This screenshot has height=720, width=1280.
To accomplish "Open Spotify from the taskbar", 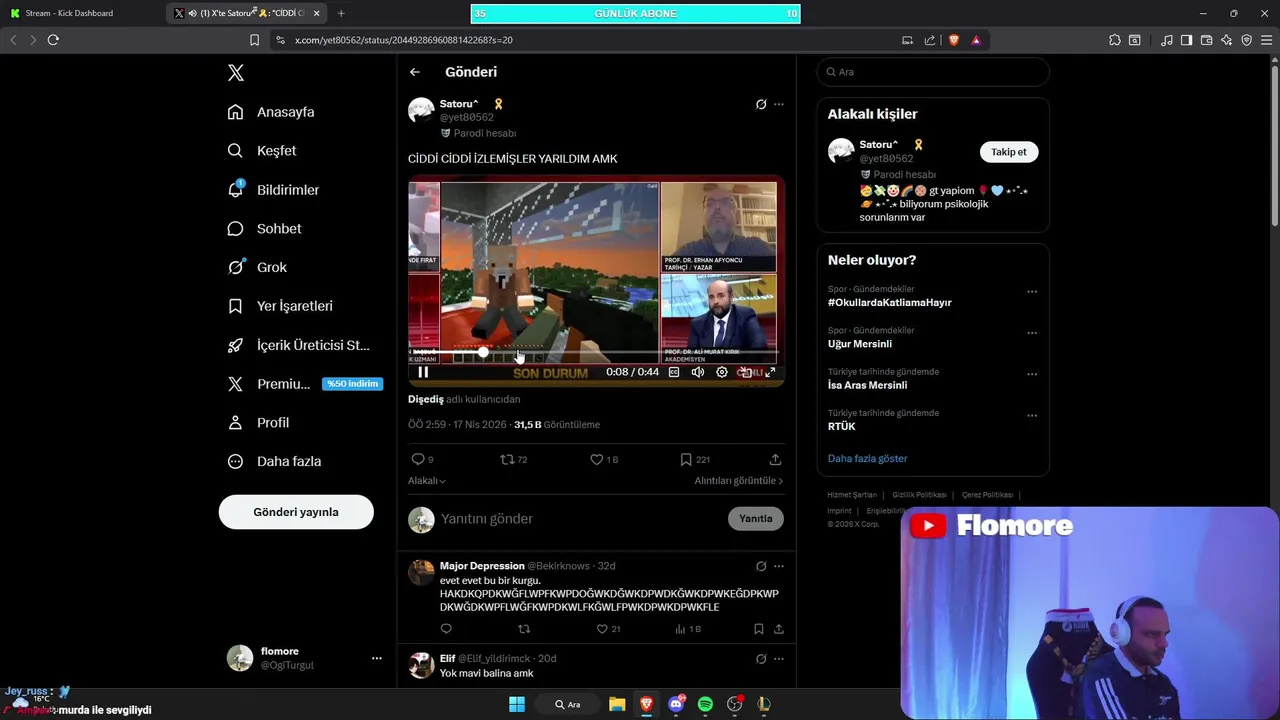I will point(705,704).
